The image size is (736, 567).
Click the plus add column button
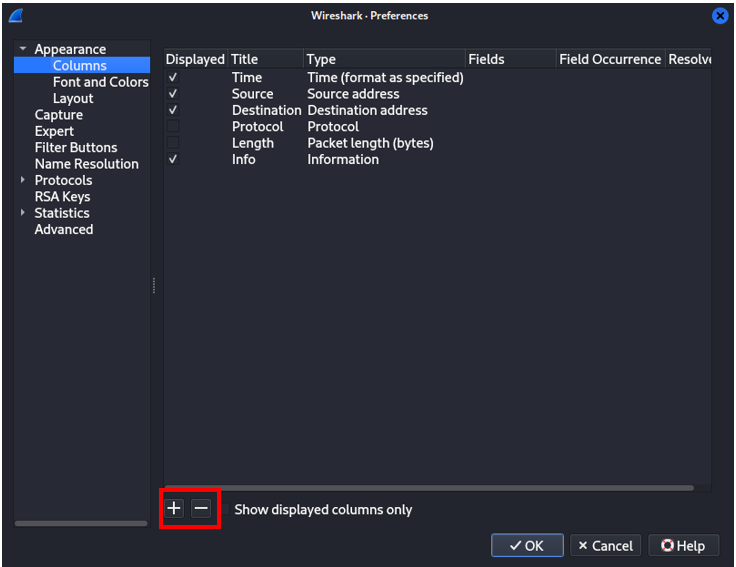[174, 508]
